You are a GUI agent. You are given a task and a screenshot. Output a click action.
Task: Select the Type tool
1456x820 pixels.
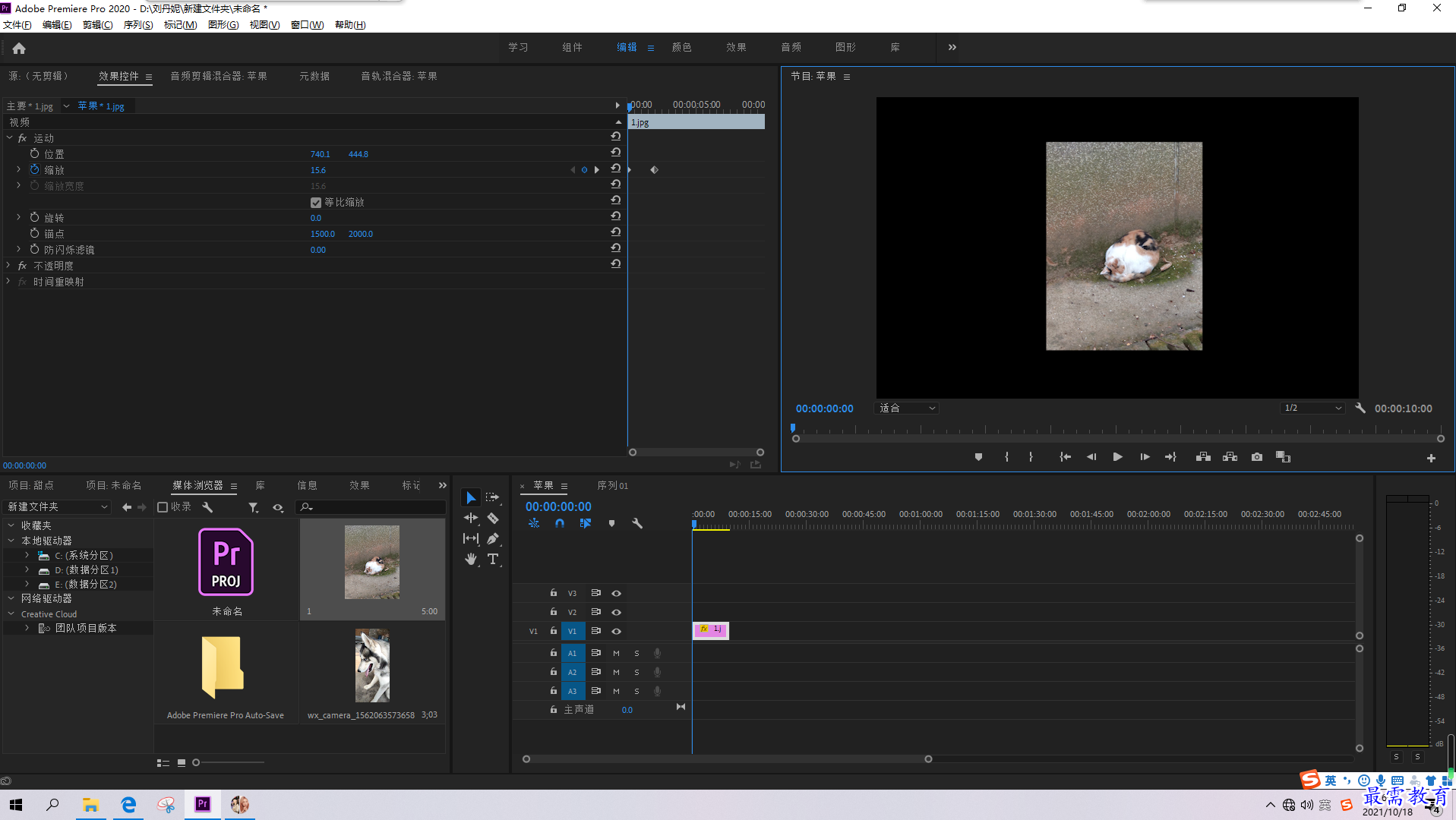click(493, 559)
